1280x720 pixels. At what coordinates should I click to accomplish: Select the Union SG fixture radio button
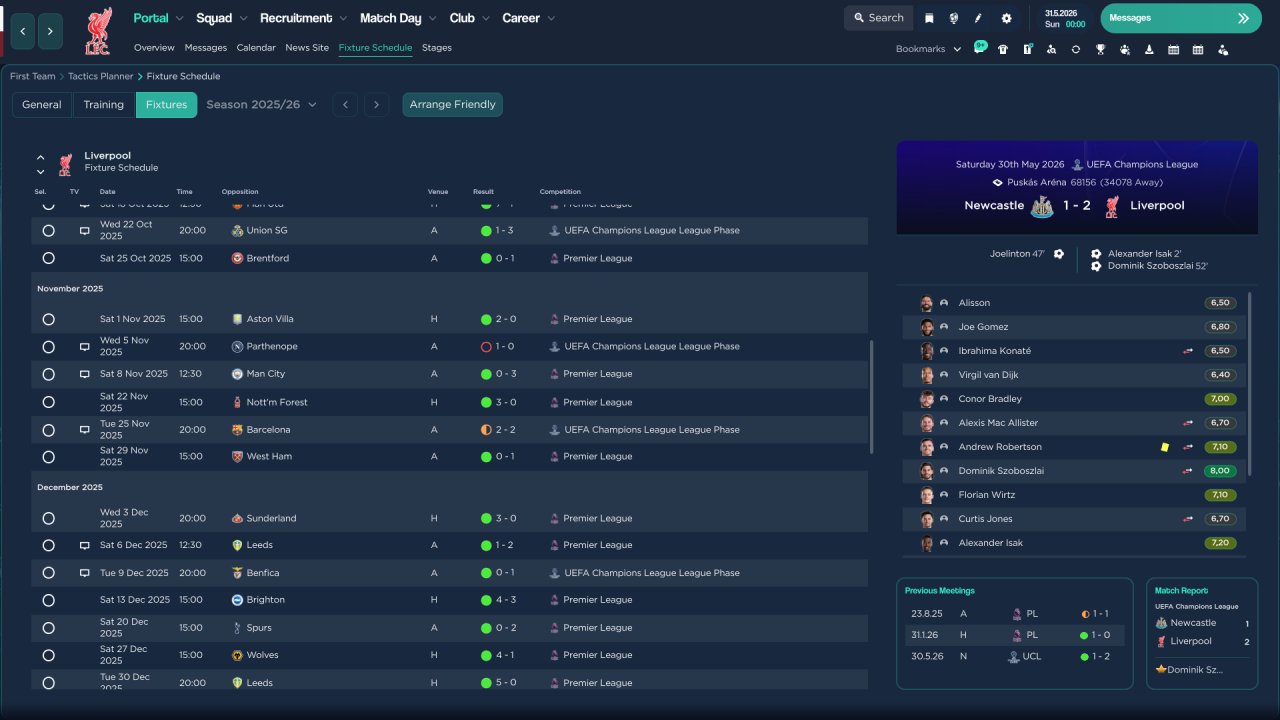[x=48, y=231]
